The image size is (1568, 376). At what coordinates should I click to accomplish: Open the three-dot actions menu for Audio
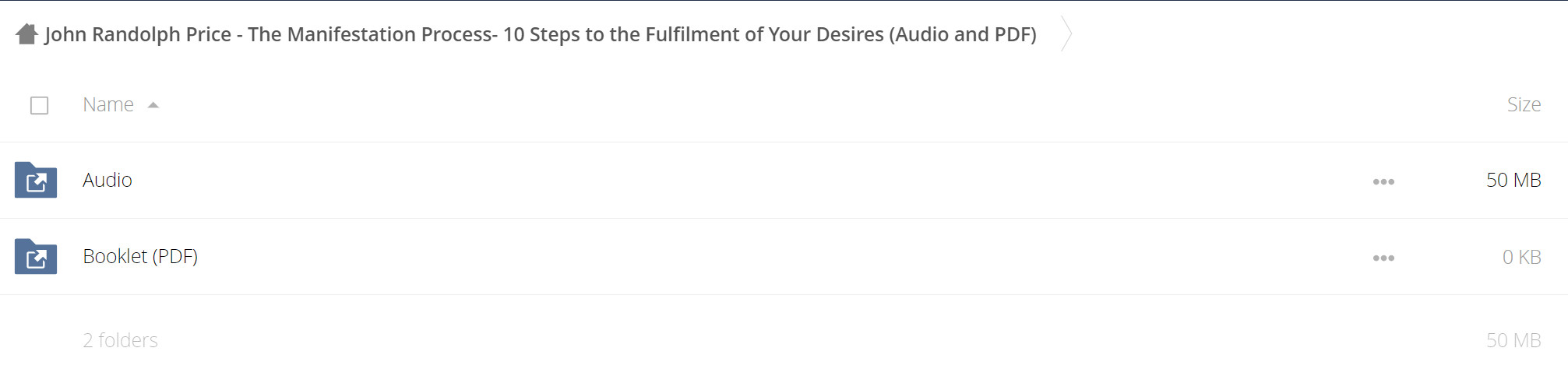[1383, 181]
